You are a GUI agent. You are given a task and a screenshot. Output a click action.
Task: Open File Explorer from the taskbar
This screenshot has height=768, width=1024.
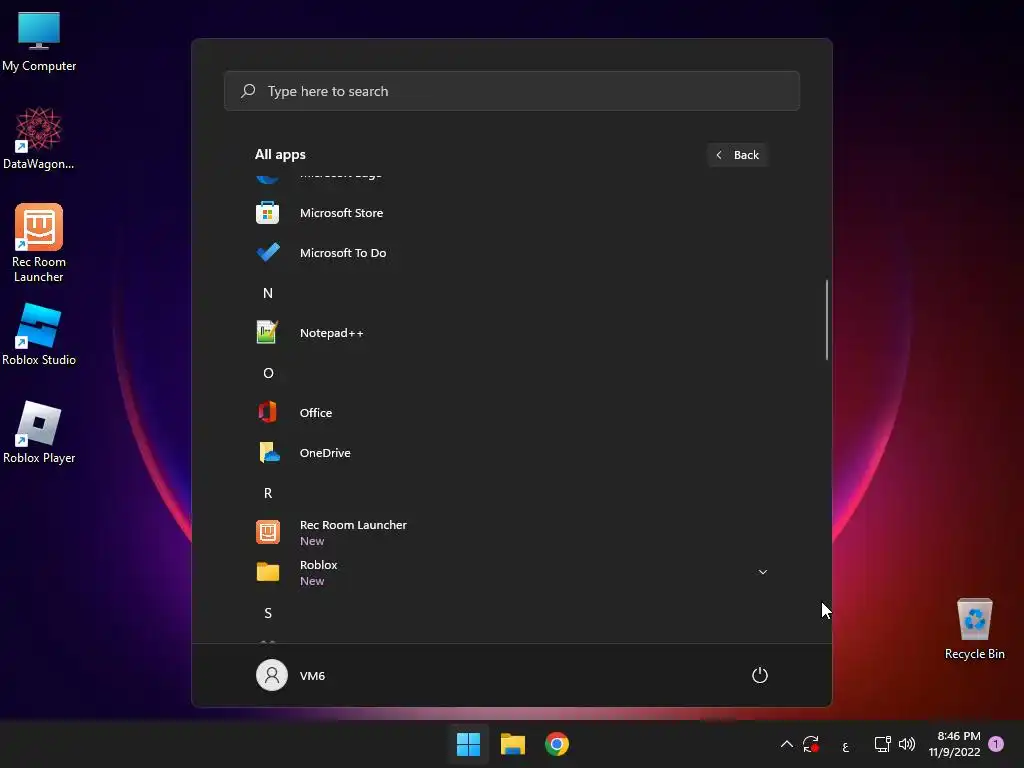513,744
